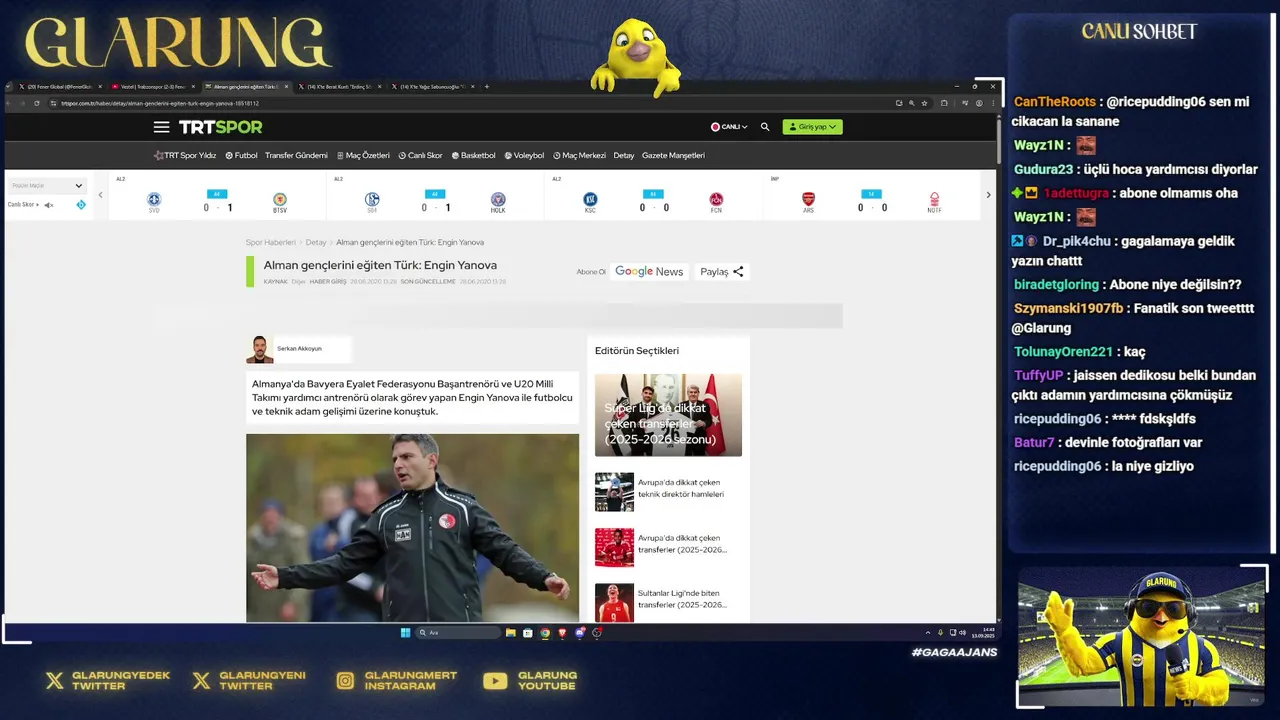Click the S04 team logo
The image size is (1280, 720).
click(x=372, y=200)
